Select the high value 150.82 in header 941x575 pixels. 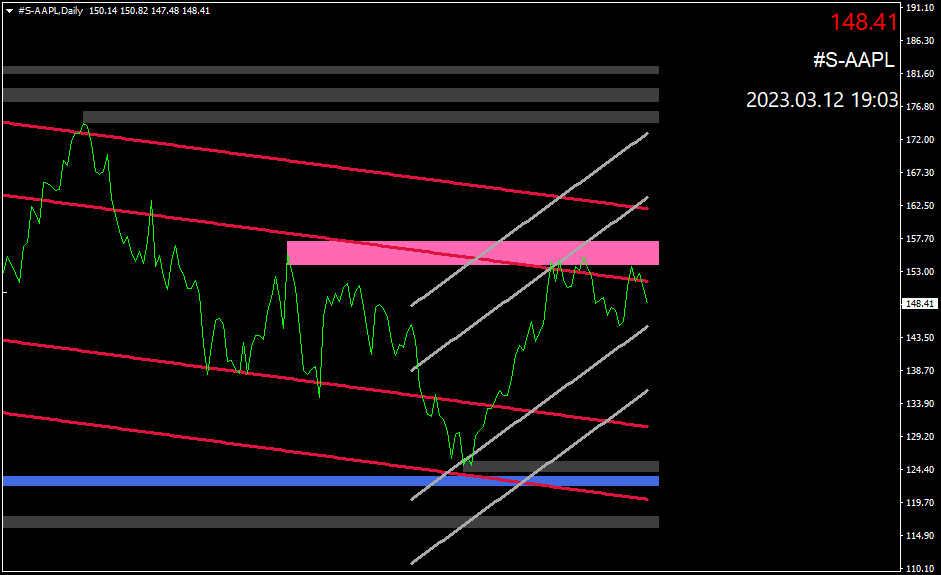point(134,11)
